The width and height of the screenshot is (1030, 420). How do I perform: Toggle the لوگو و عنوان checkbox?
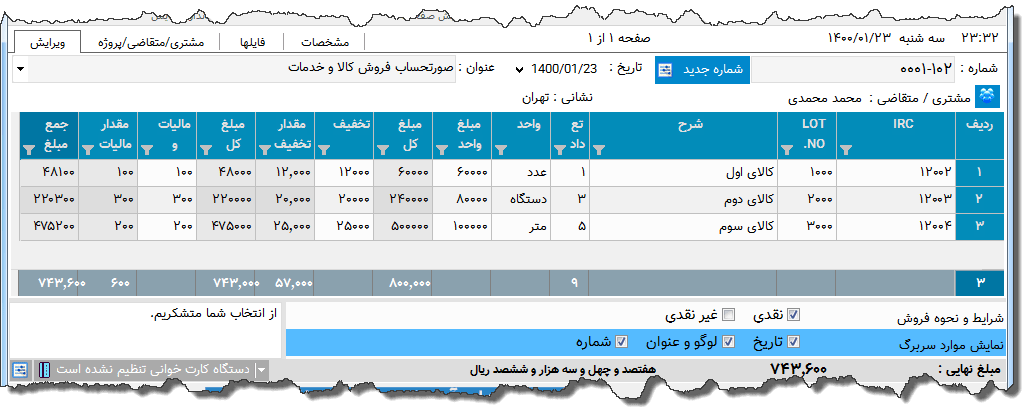[x=728, y=341]
